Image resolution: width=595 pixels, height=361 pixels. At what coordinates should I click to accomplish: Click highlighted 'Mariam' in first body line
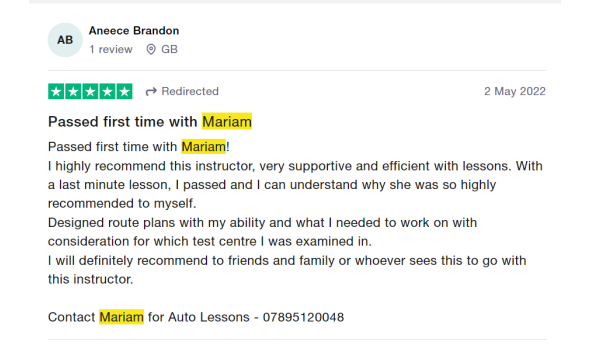(204, 147)
